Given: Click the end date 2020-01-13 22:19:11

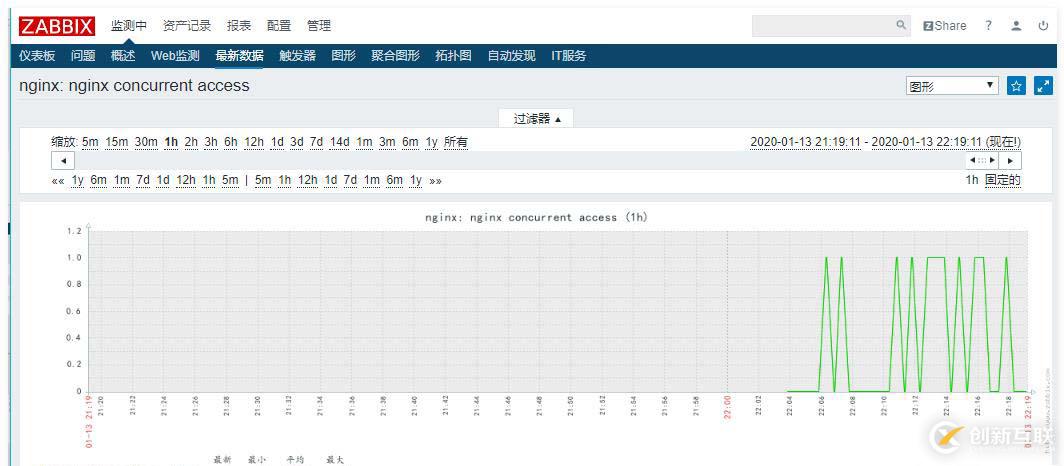Looking at the screenshot, I should (x=926, y=142).
